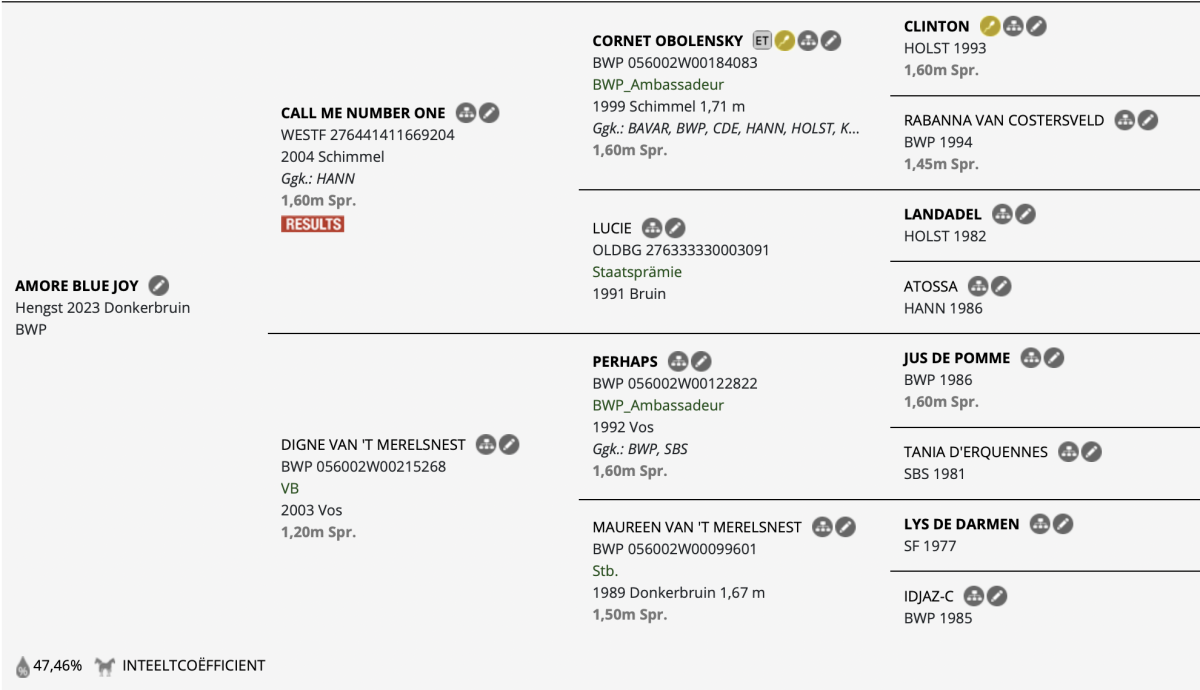Edit Digne van 't Merelsnest pencil icon

509,444
